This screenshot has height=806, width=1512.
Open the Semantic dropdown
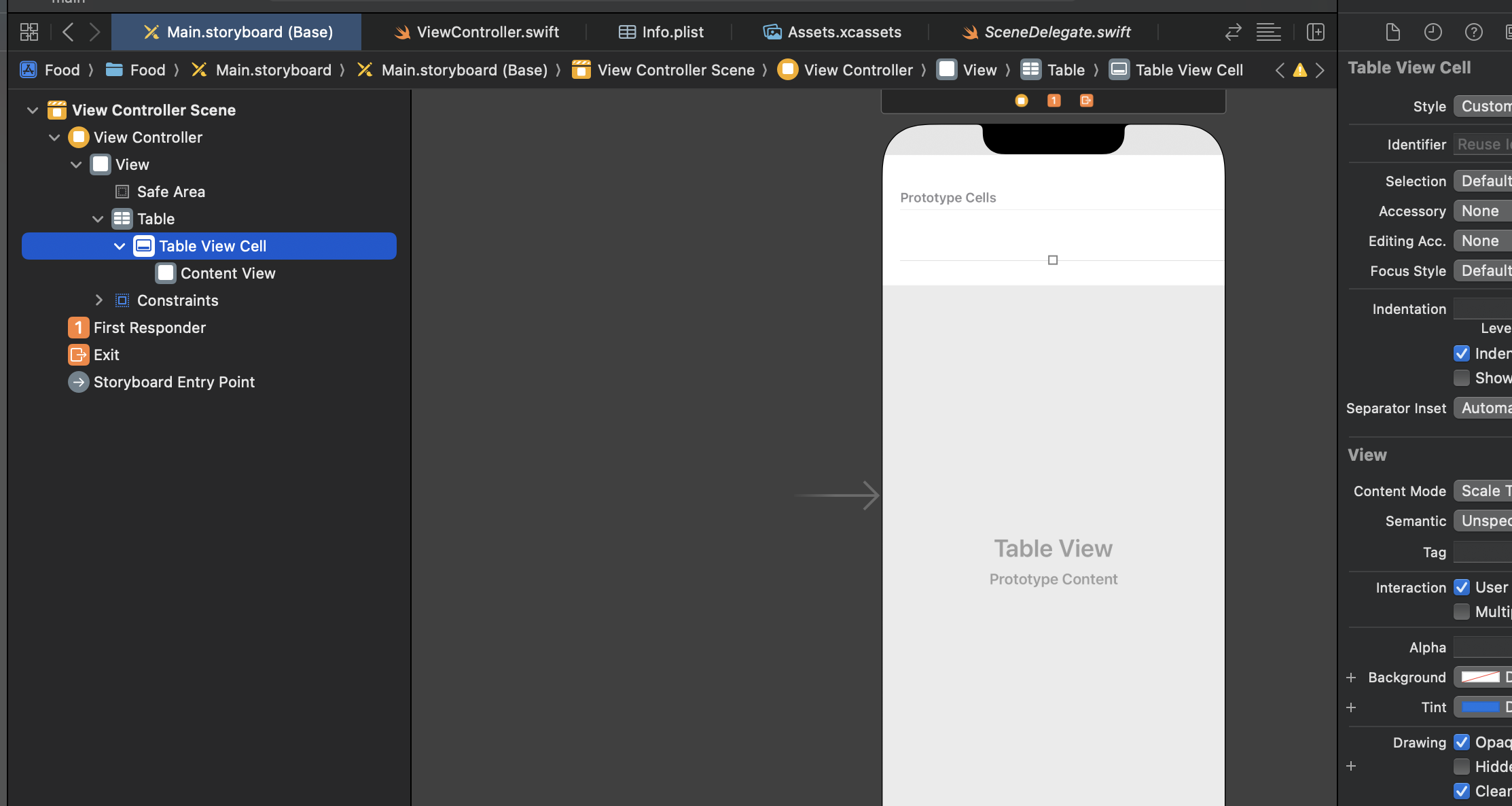(x=1483, y=521)
